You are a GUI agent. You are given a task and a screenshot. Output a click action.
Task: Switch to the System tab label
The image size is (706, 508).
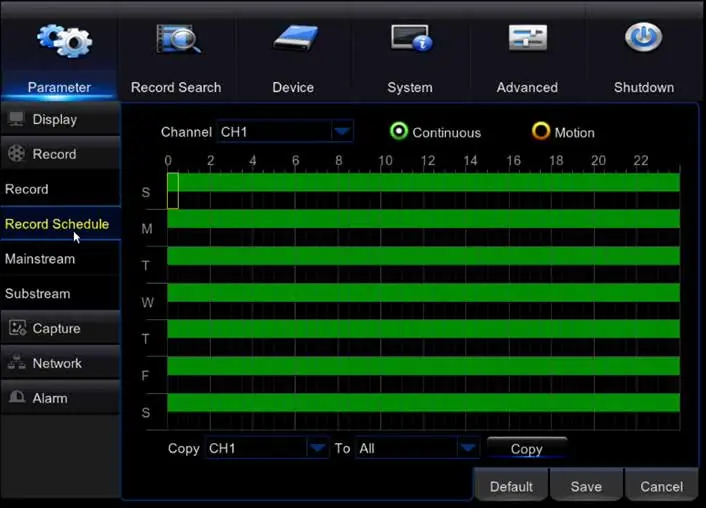coord(410,87)
